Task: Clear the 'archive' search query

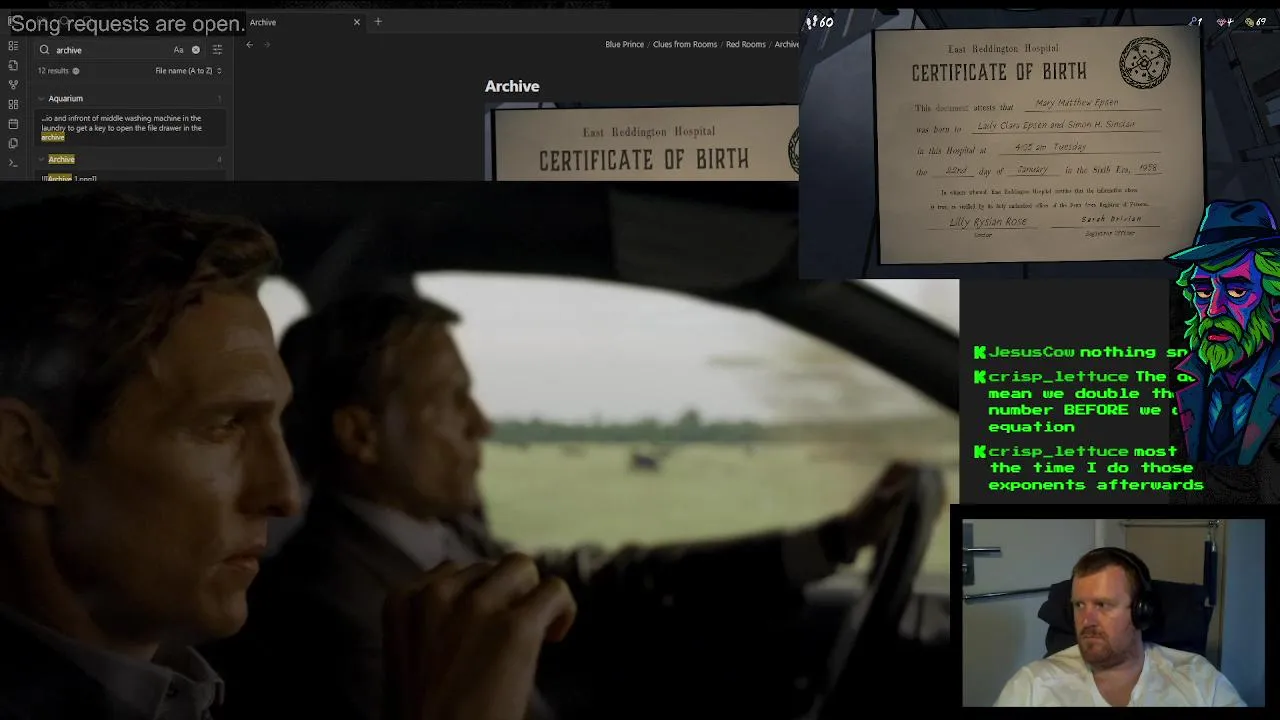Action: [196, 50]
